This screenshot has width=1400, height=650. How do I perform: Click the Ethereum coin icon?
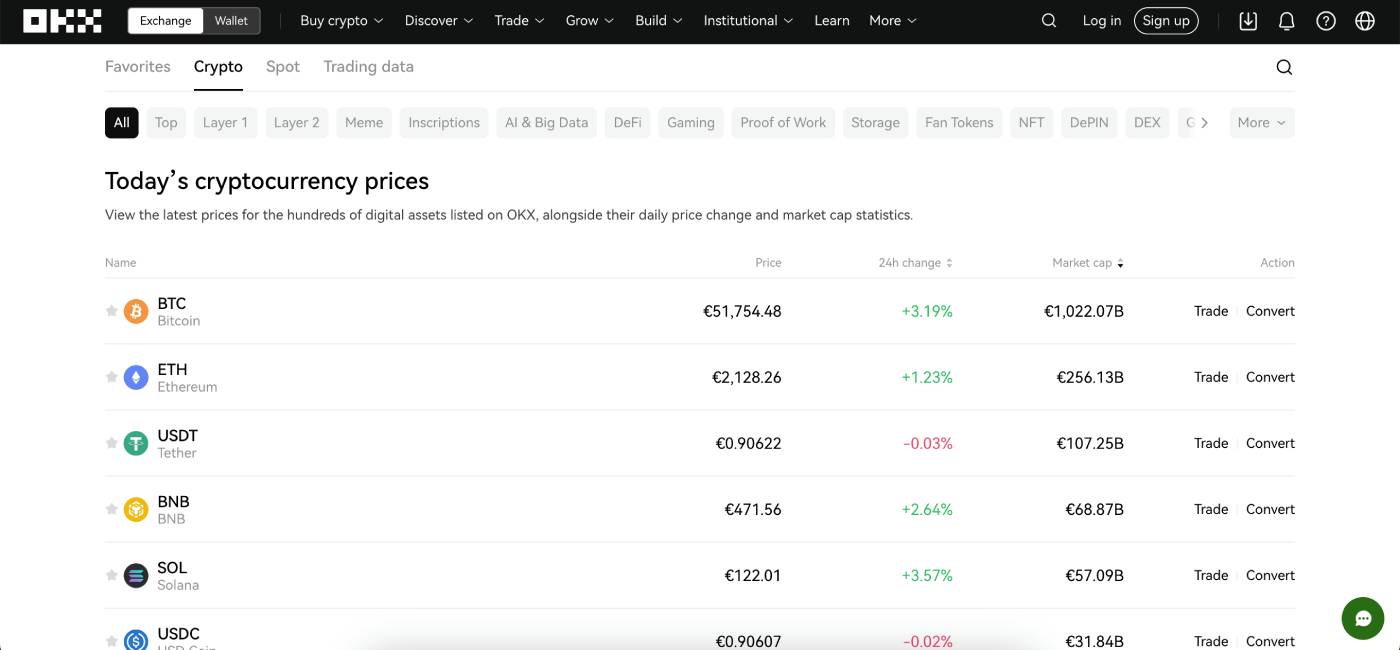pos(136,377)
